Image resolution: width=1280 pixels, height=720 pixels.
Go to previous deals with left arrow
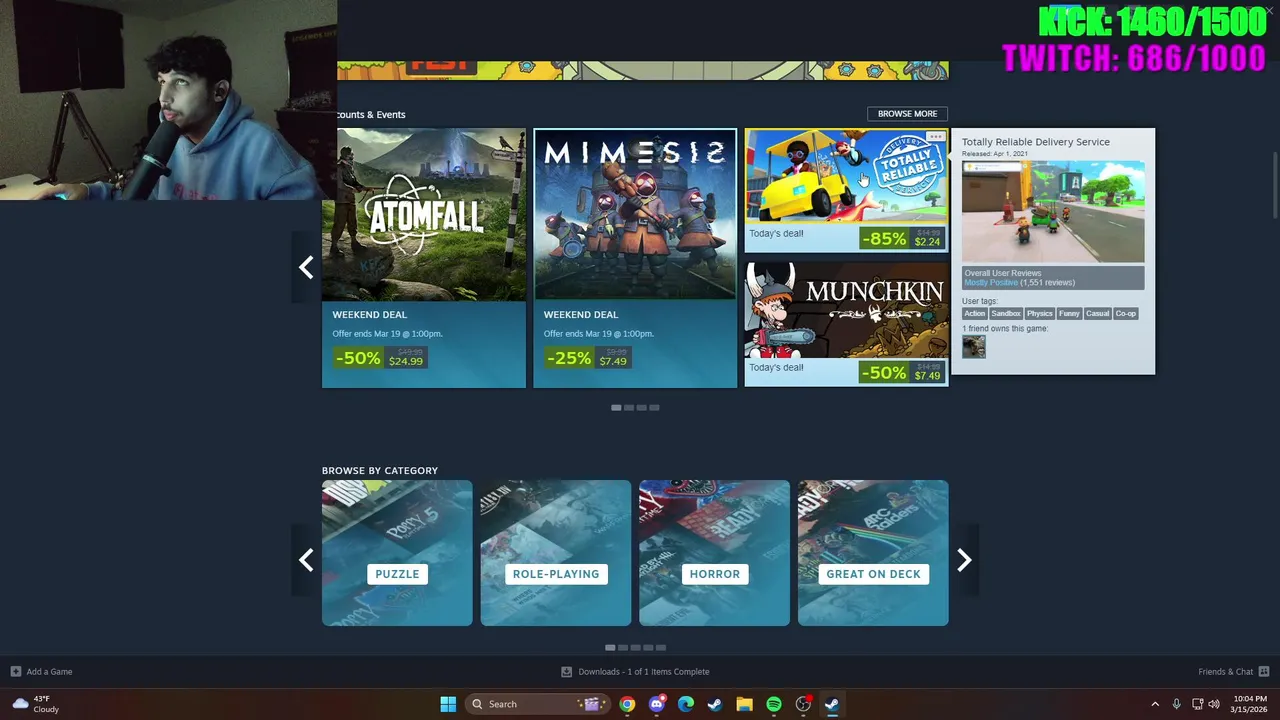(x=306, y=267)
